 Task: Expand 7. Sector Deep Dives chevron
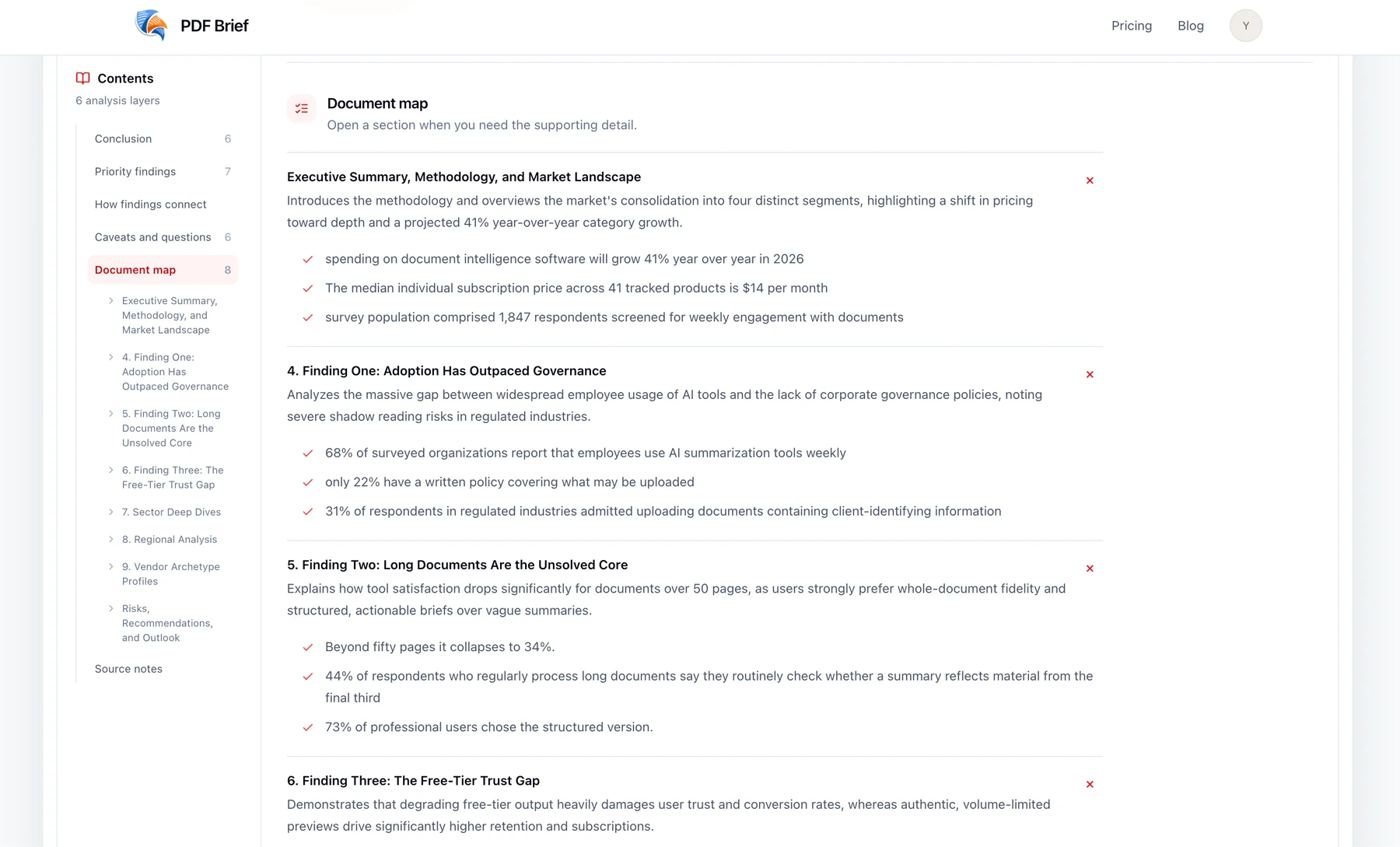tap(111, 512)
